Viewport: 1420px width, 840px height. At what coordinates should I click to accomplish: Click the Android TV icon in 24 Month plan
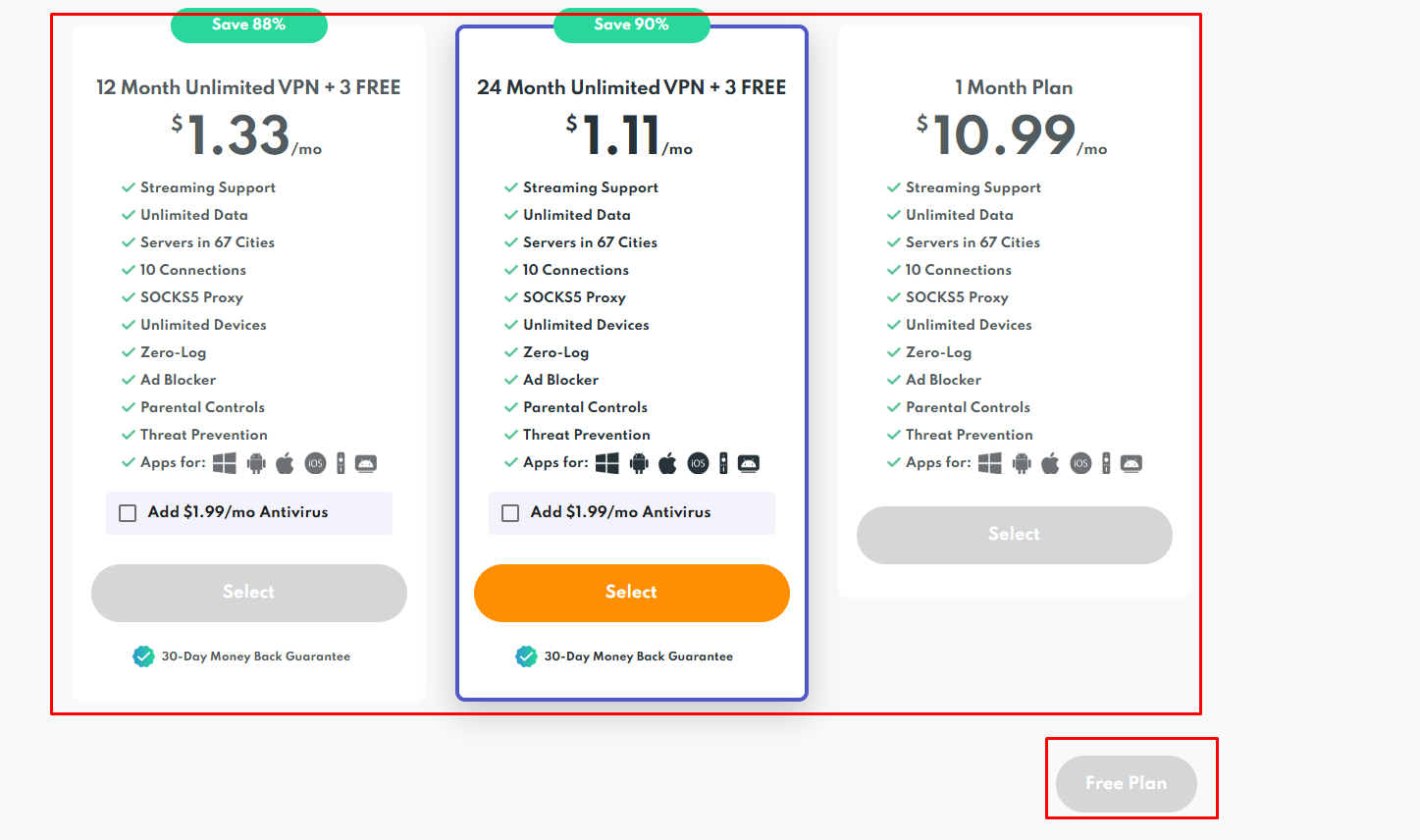coord(748,462)
